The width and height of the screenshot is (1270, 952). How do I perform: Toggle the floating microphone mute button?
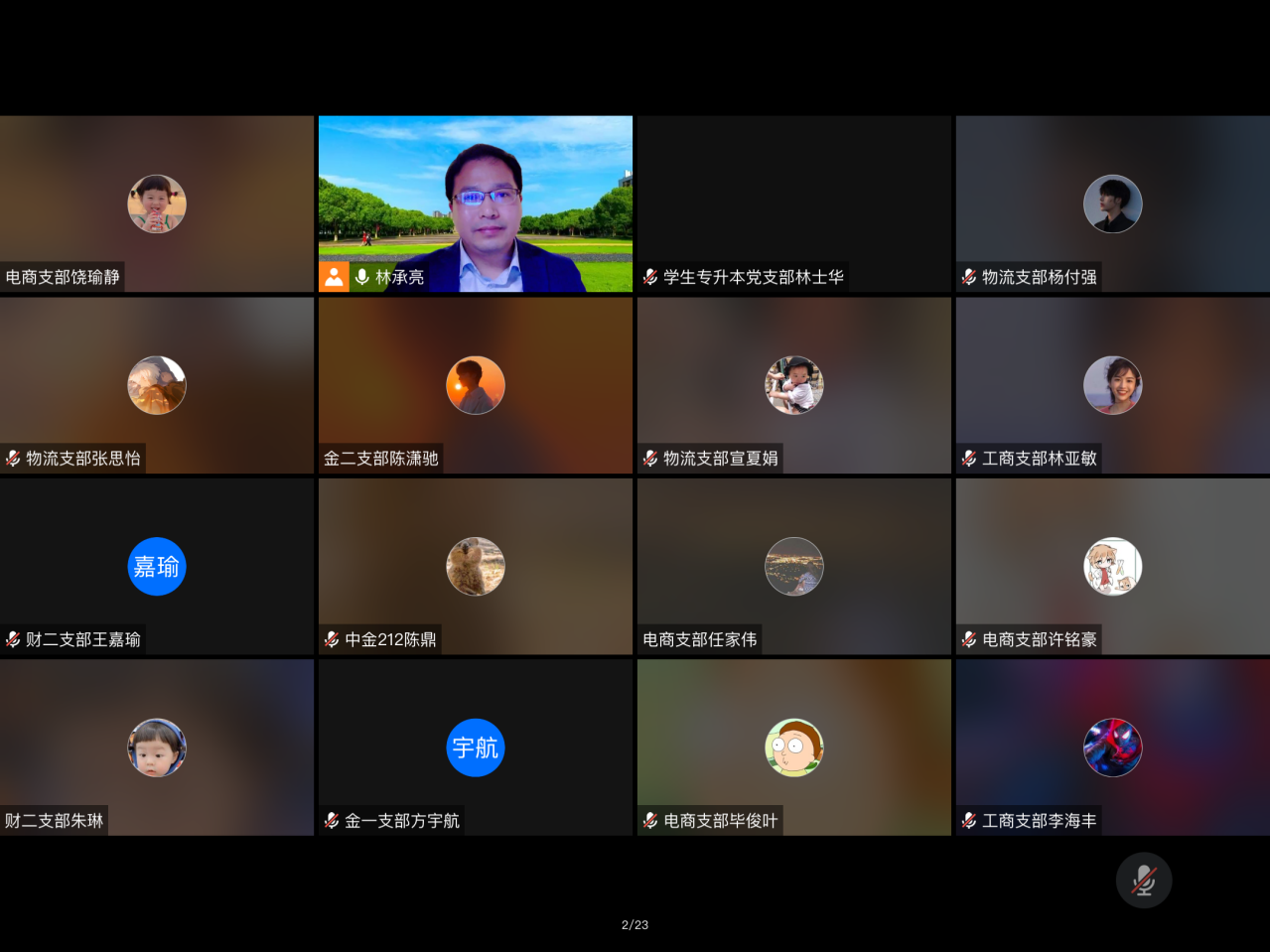(1143, 881)
